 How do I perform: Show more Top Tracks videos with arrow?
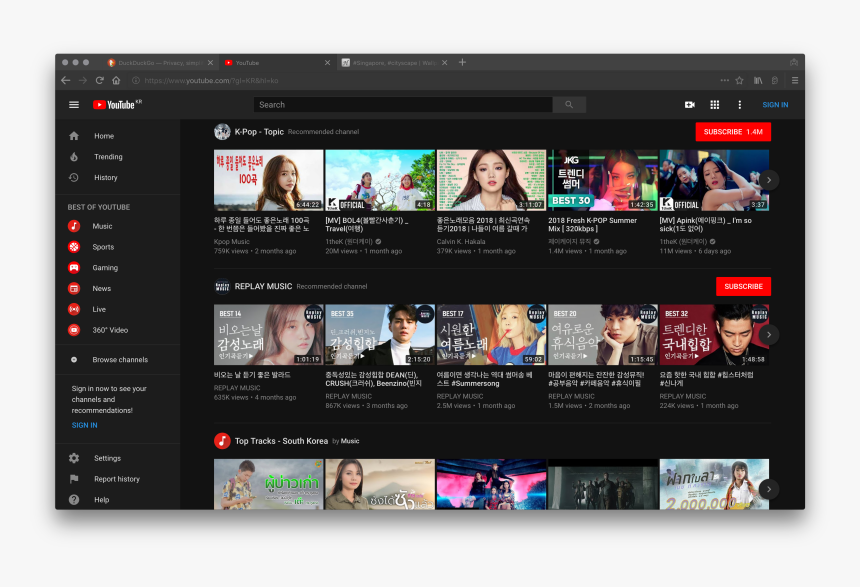[x=769, y=489]
